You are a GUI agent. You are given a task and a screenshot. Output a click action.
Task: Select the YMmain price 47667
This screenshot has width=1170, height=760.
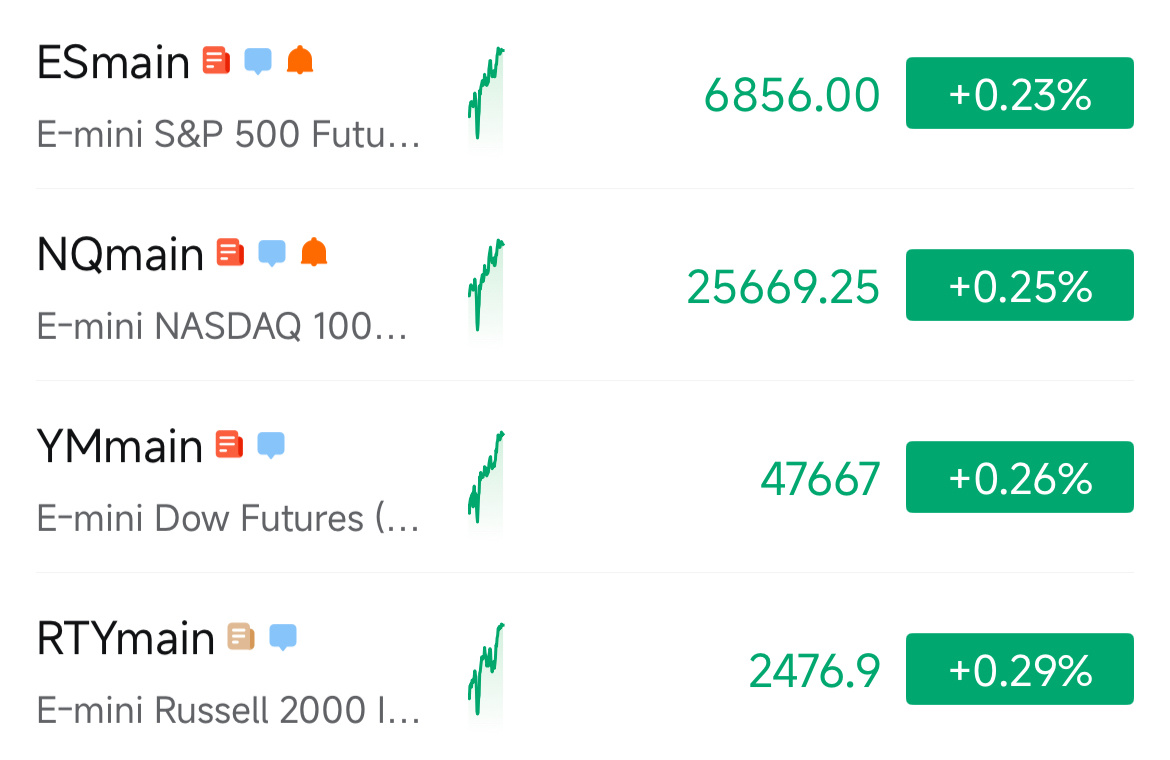[820, 479]
